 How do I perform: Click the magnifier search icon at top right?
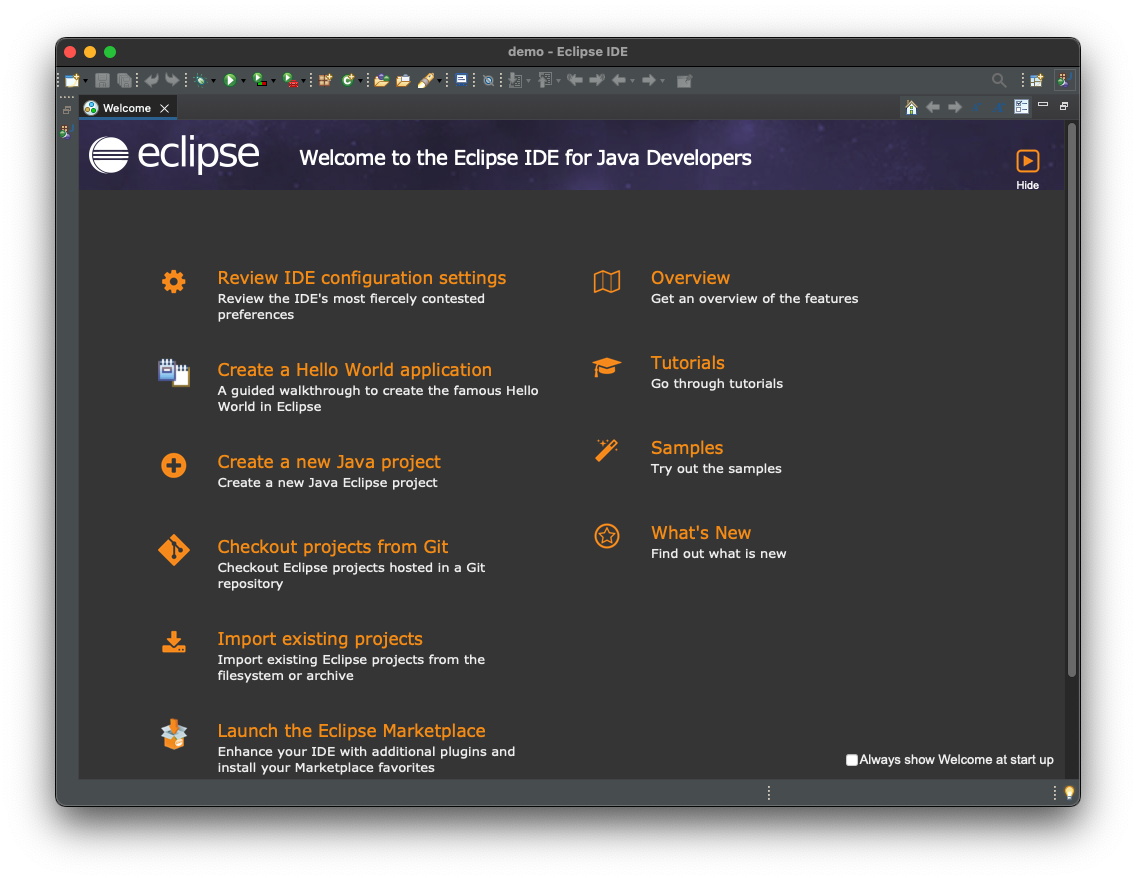[x=998, y=80]
